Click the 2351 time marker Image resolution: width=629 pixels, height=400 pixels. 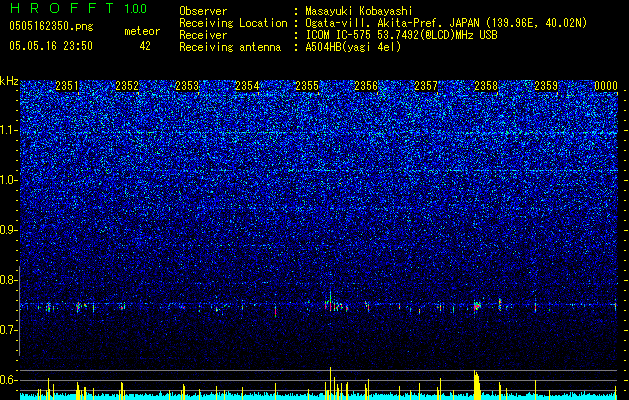[67, 86]
